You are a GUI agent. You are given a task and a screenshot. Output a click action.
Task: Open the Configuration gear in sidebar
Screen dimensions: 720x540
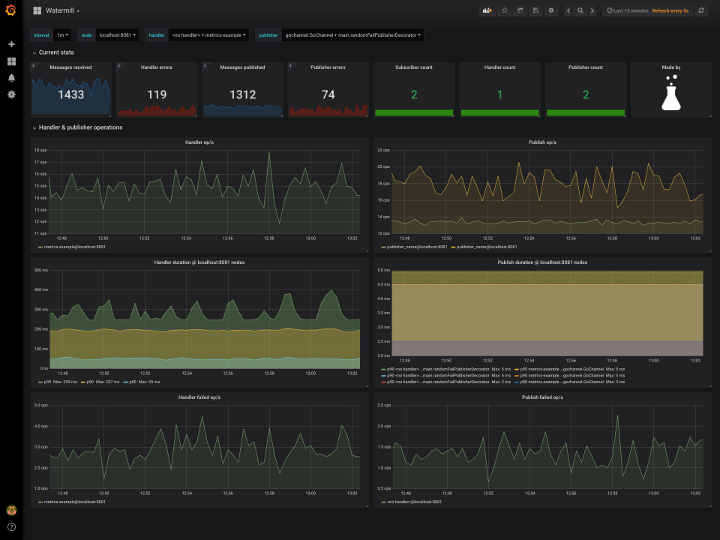11,94
